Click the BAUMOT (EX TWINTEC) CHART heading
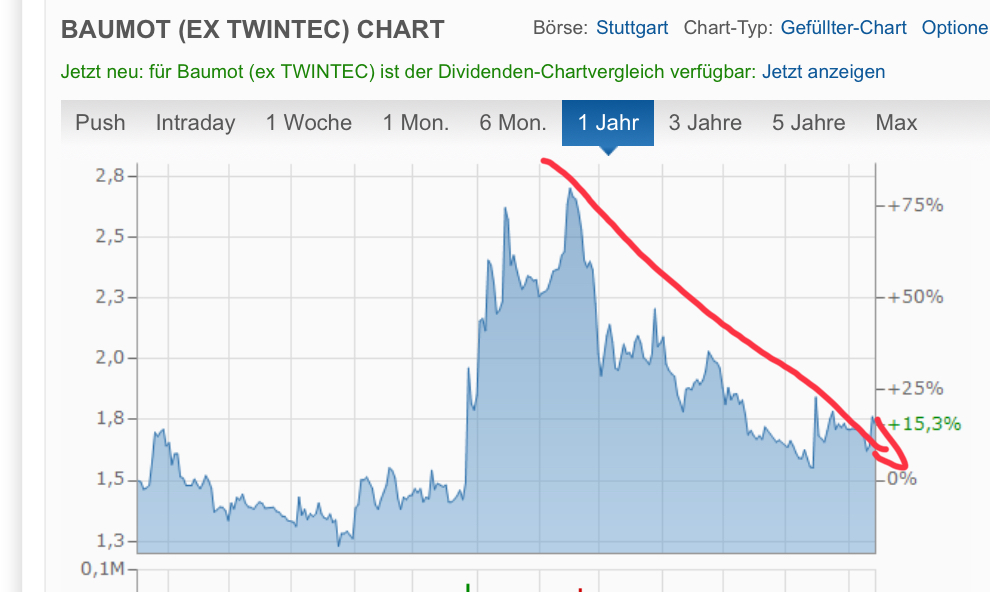The width and height of the screenshot is (990, 592). pyautogui.click(x=253, y=29)
